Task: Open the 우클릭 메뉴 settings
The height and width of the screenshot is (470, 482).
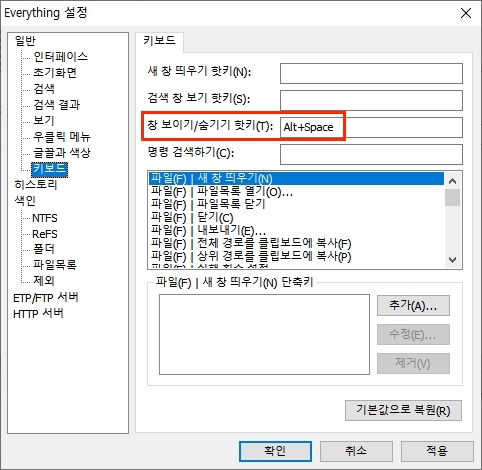Action: point(62,136)
